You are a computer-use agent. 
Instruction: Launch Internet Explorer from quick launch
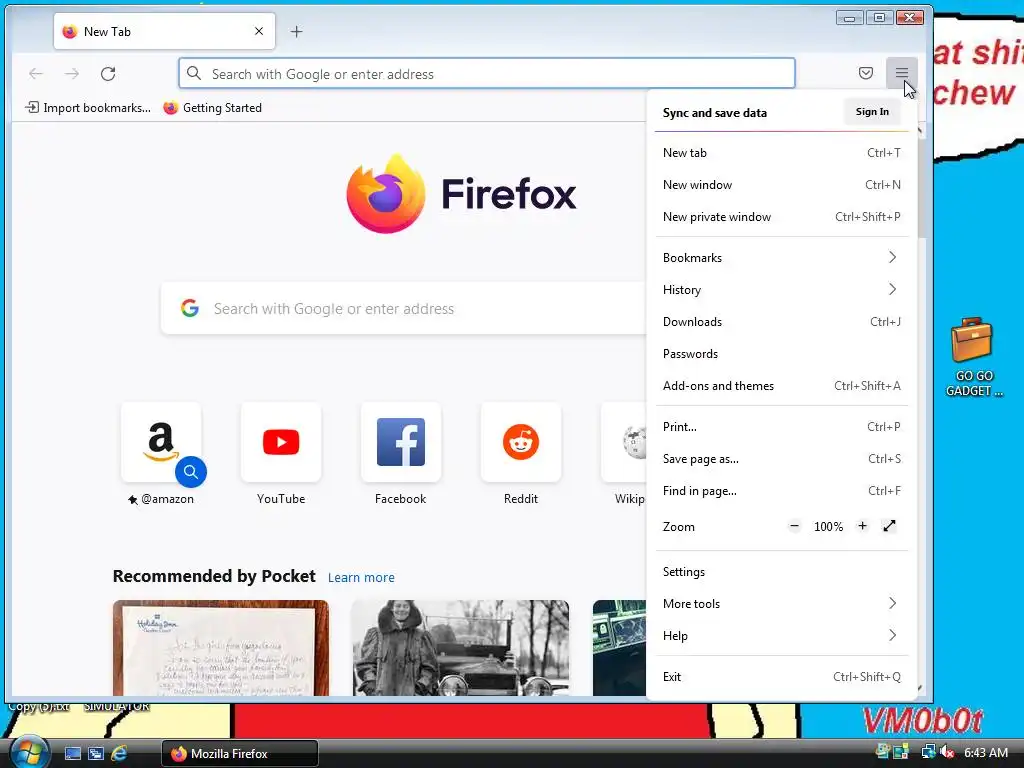(x=119, y=754)
